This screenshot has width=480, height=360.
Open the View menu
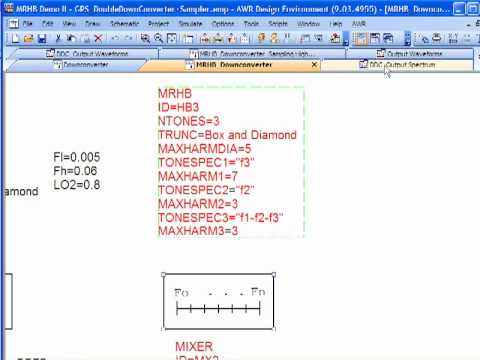69,24
